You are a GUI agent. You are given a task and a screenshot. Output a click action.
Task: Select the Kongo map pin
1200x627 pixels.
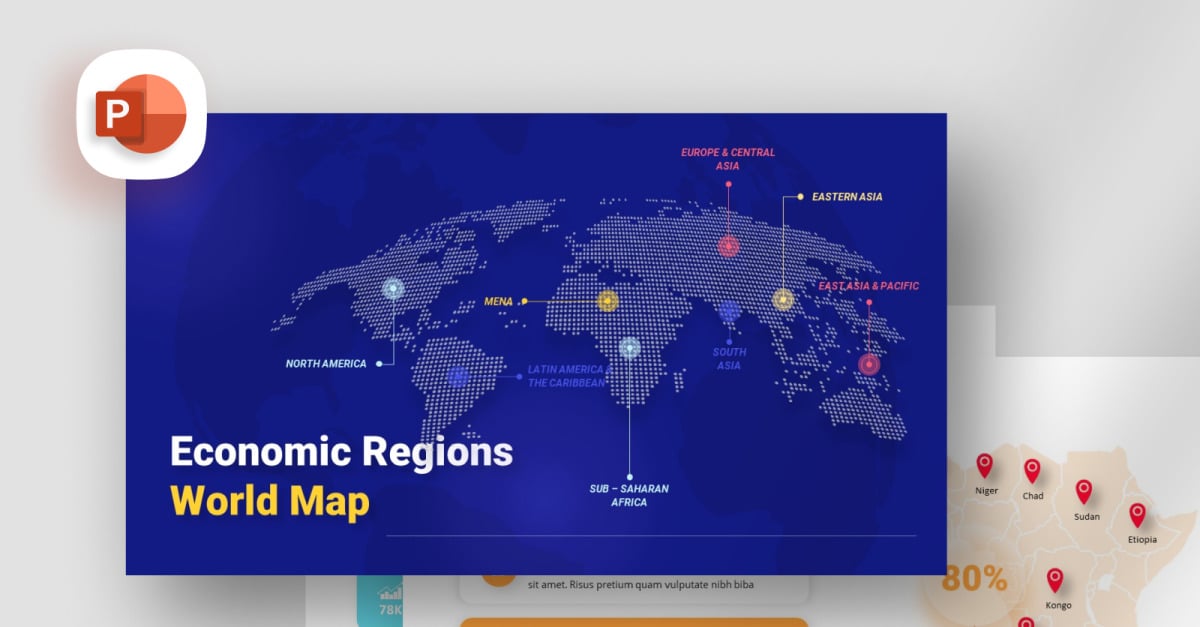tap(1055, 580)
